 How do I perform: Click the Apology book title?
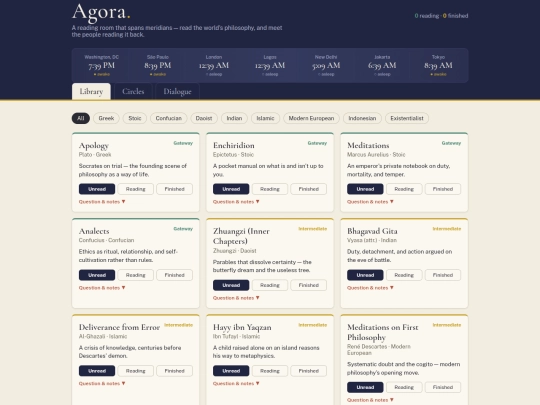point(94,146)
